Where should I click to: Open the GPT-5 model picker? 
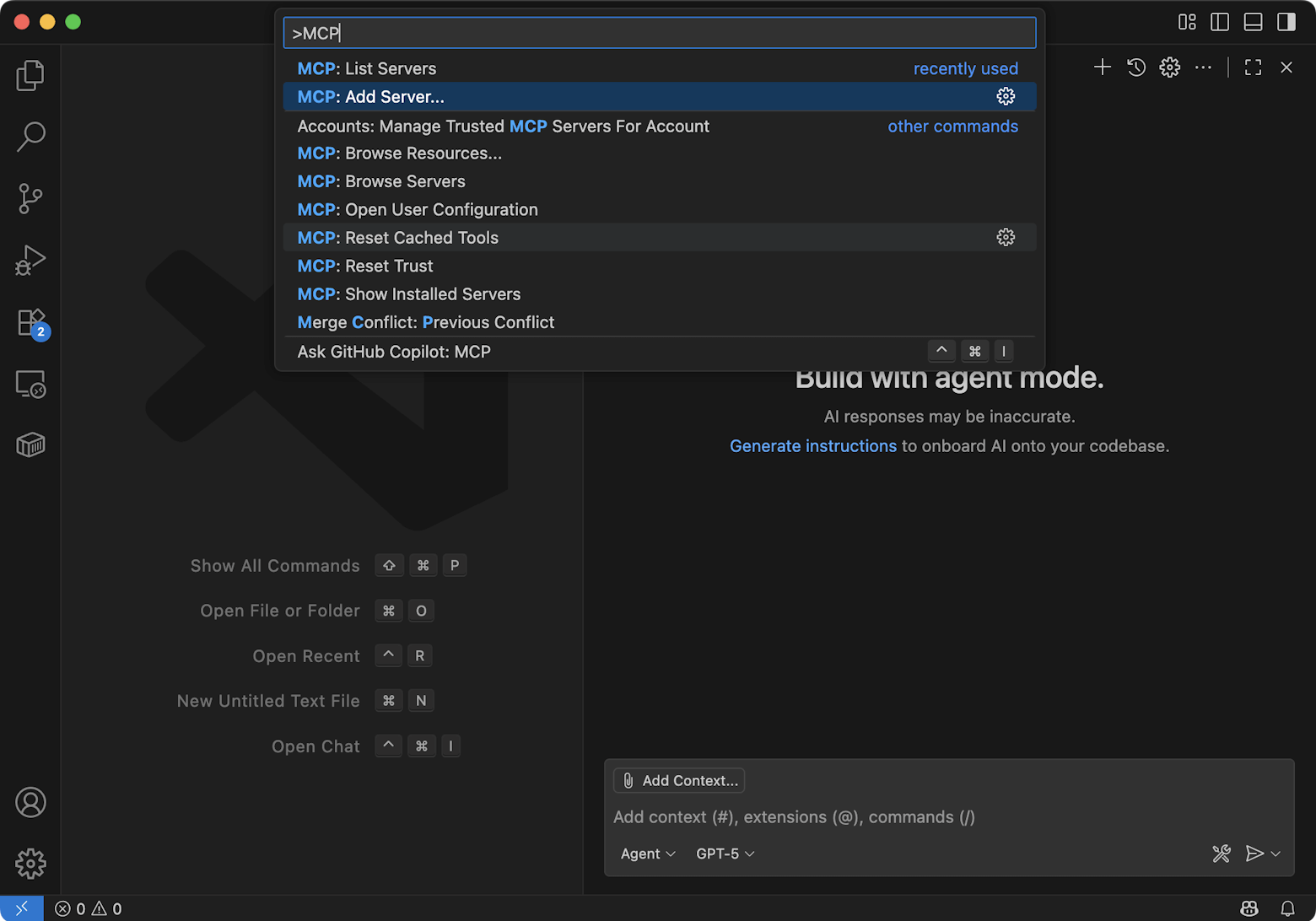coord(725,854)
